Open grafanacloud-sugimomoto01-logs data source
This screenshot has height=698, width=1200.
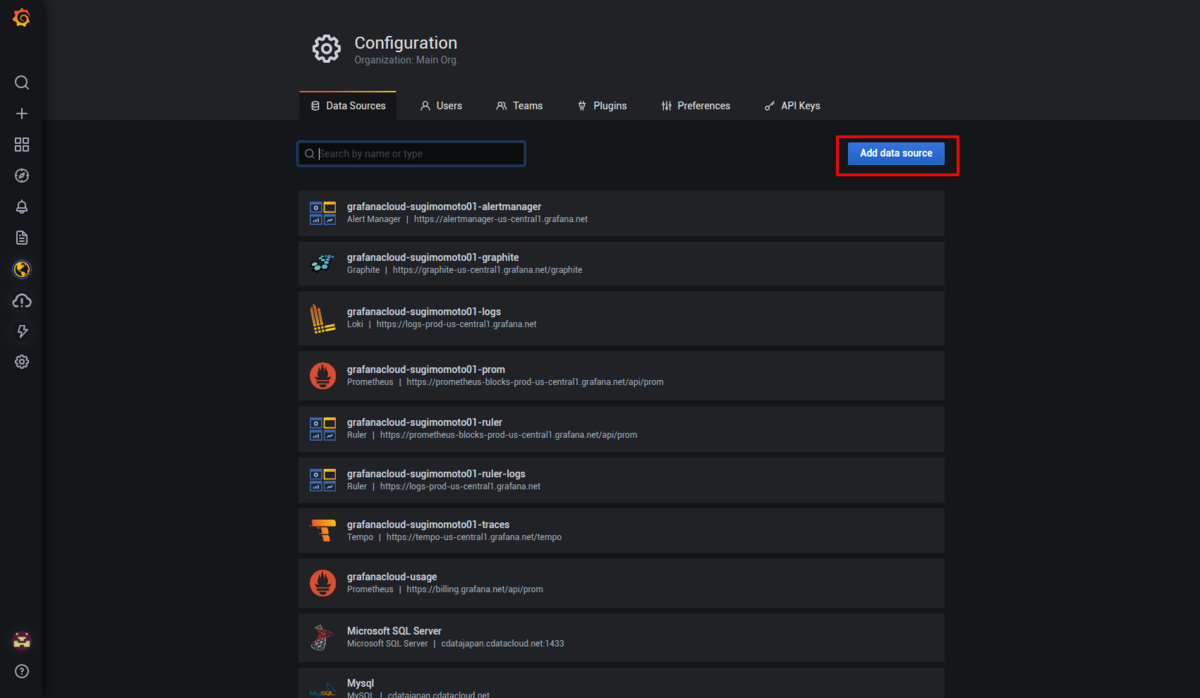(621, 318)
